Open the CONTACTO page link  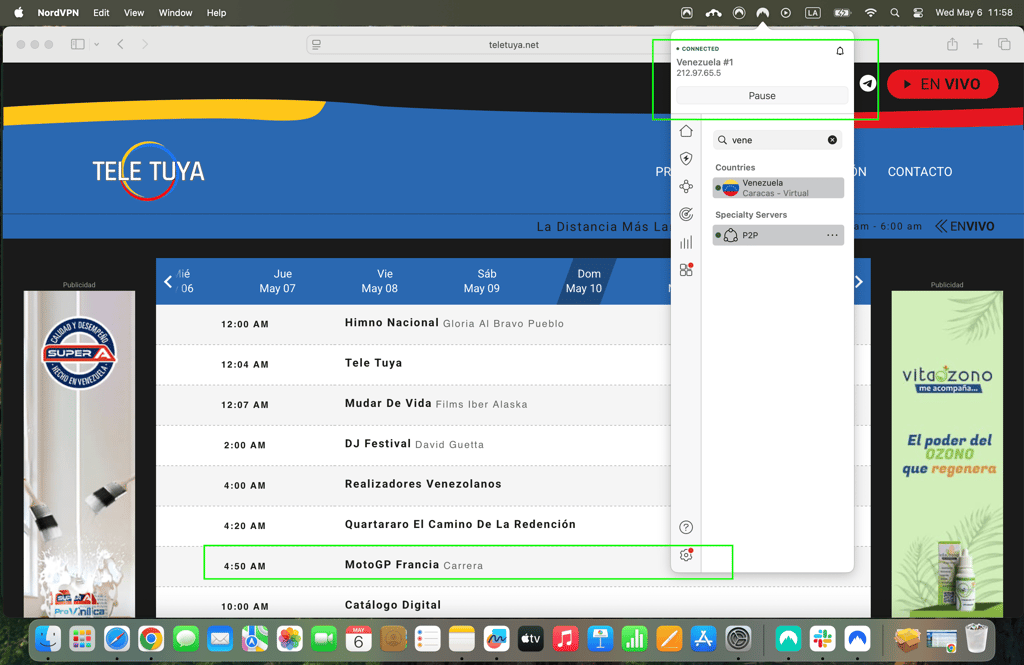[x=920, y=172]
